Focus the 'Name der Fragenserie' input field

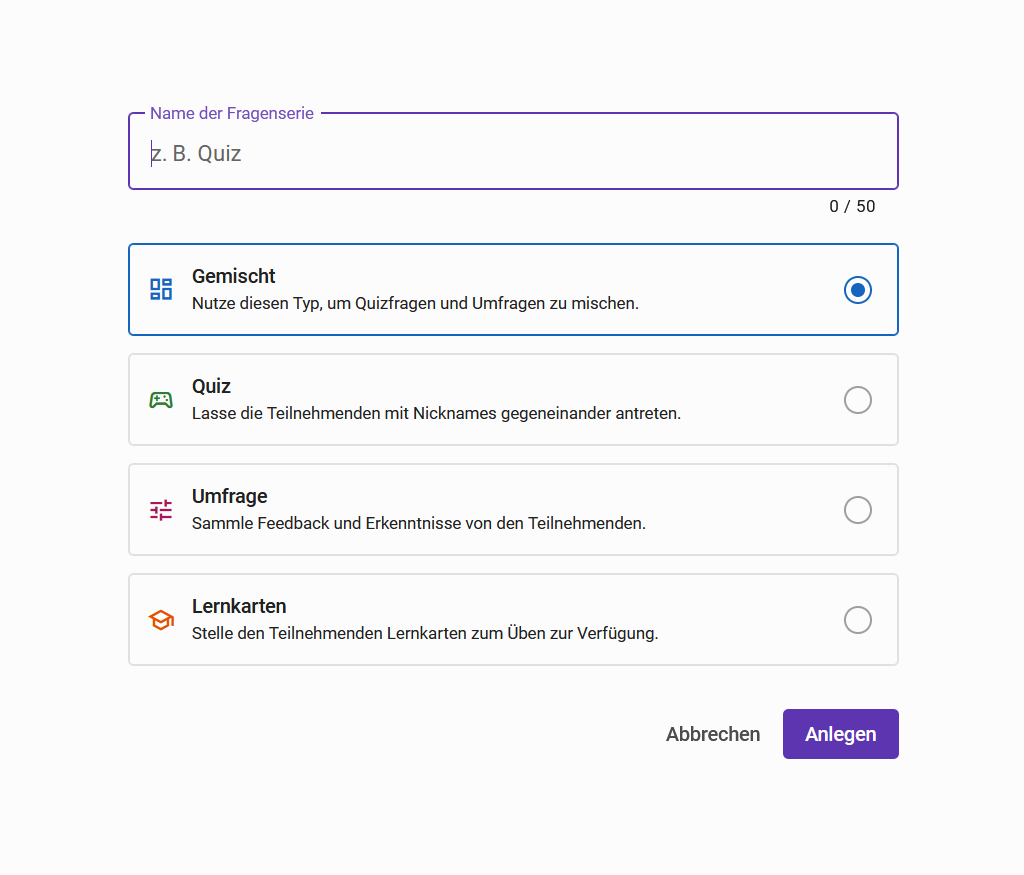pyautogui.click(x=513, y=153)
